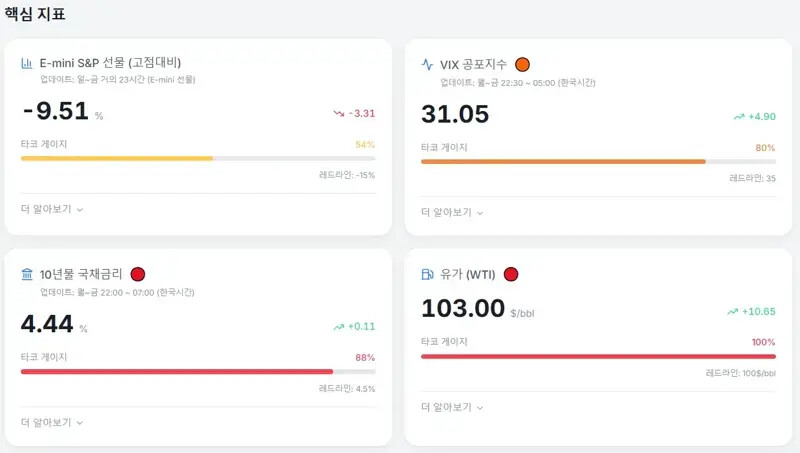Click the bank icon beside 10년물 국채금리
The width and height of the screenshot is (800, 453).
pyautogui.click(x=27, y=274)
